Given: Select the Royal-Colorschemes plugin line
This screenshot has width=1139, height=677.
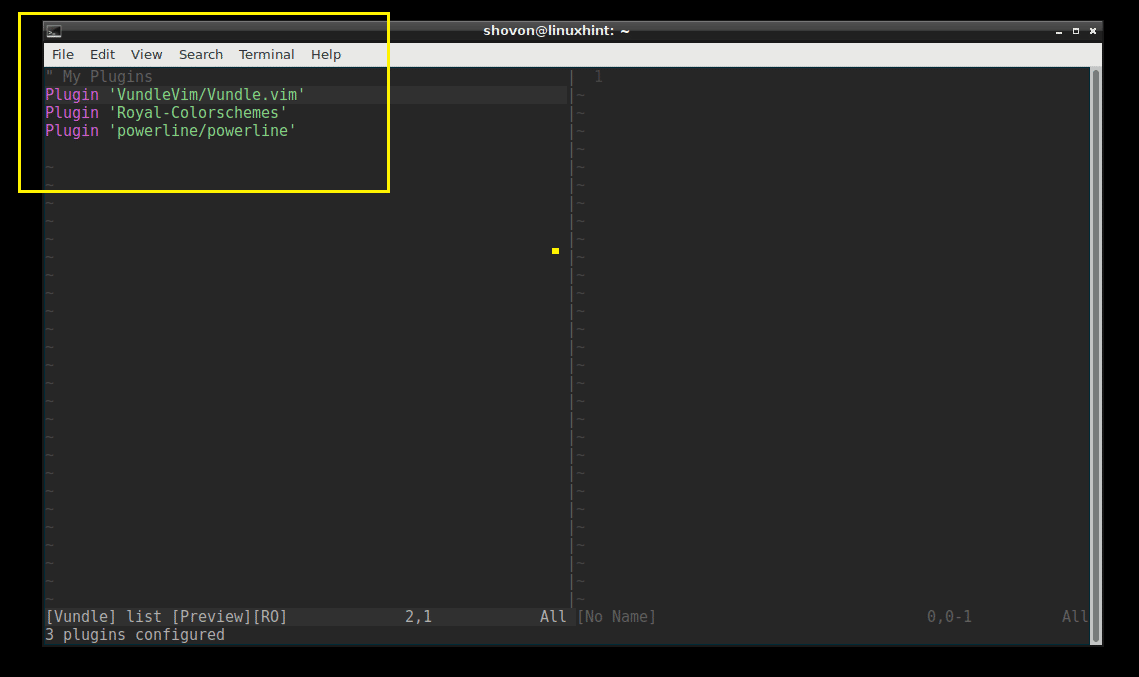Looking at the screenshot, I should (x=165, y=112).
